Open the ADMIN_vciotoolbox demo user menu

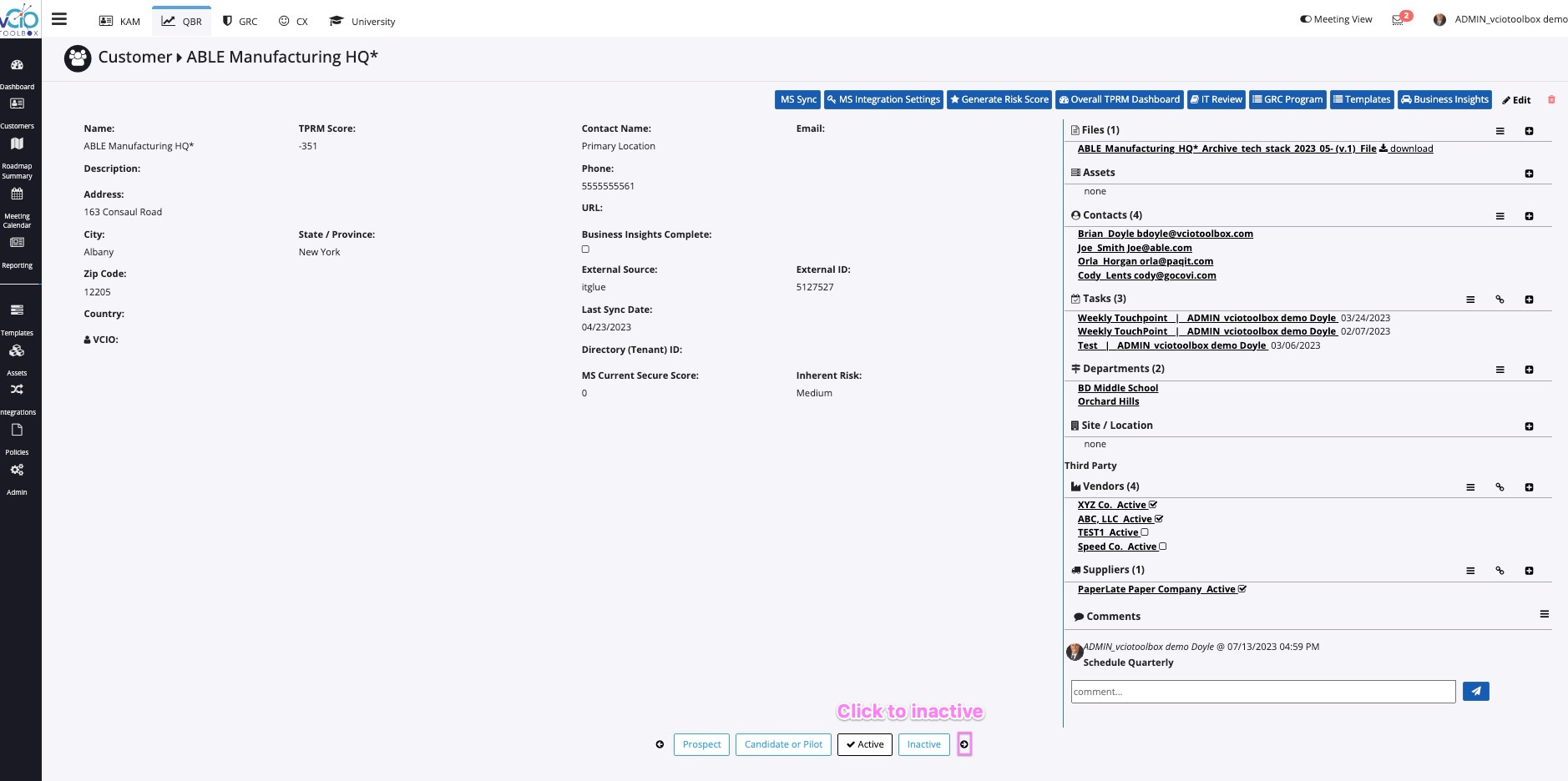pos(1501,19)
